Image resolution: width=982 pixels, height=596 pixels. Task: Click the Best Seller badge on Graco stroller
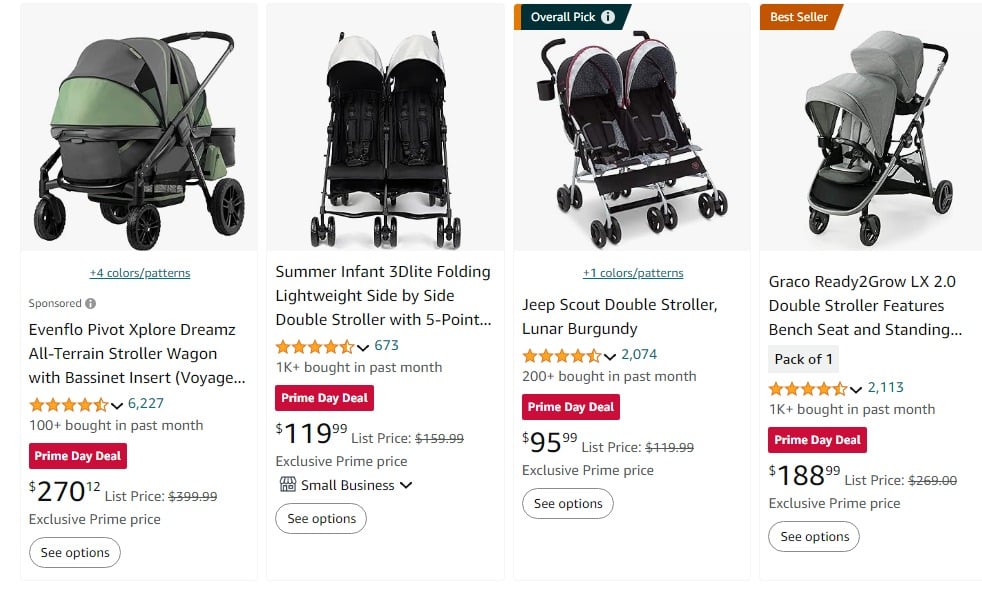[x=798, y=17]
